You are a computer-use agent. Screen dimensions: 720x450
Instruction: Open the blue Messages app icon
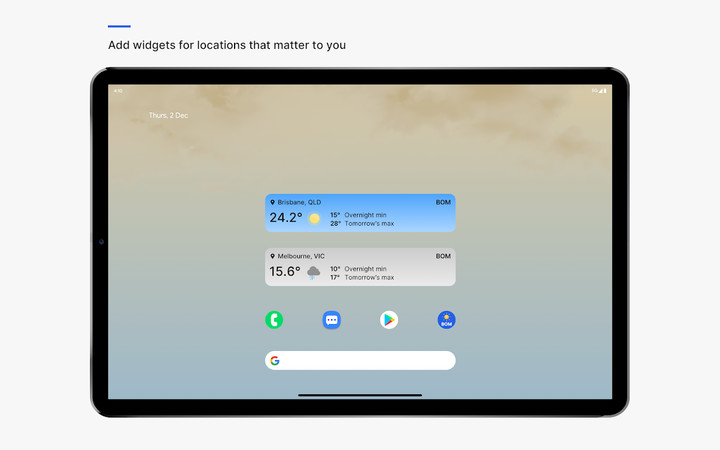[332, 320]
